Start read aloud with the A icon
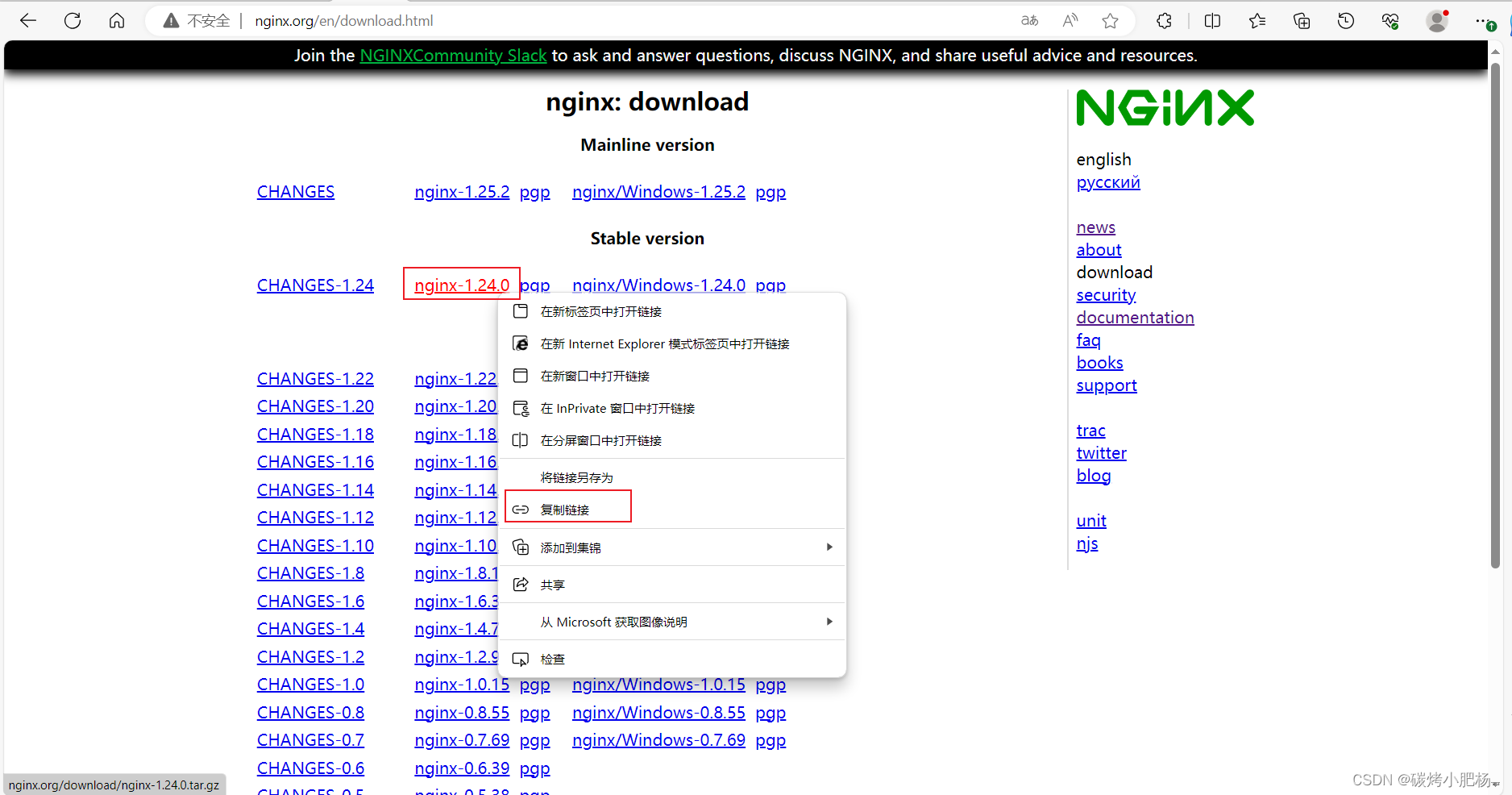The image size is (1512, 795). 1070,21
